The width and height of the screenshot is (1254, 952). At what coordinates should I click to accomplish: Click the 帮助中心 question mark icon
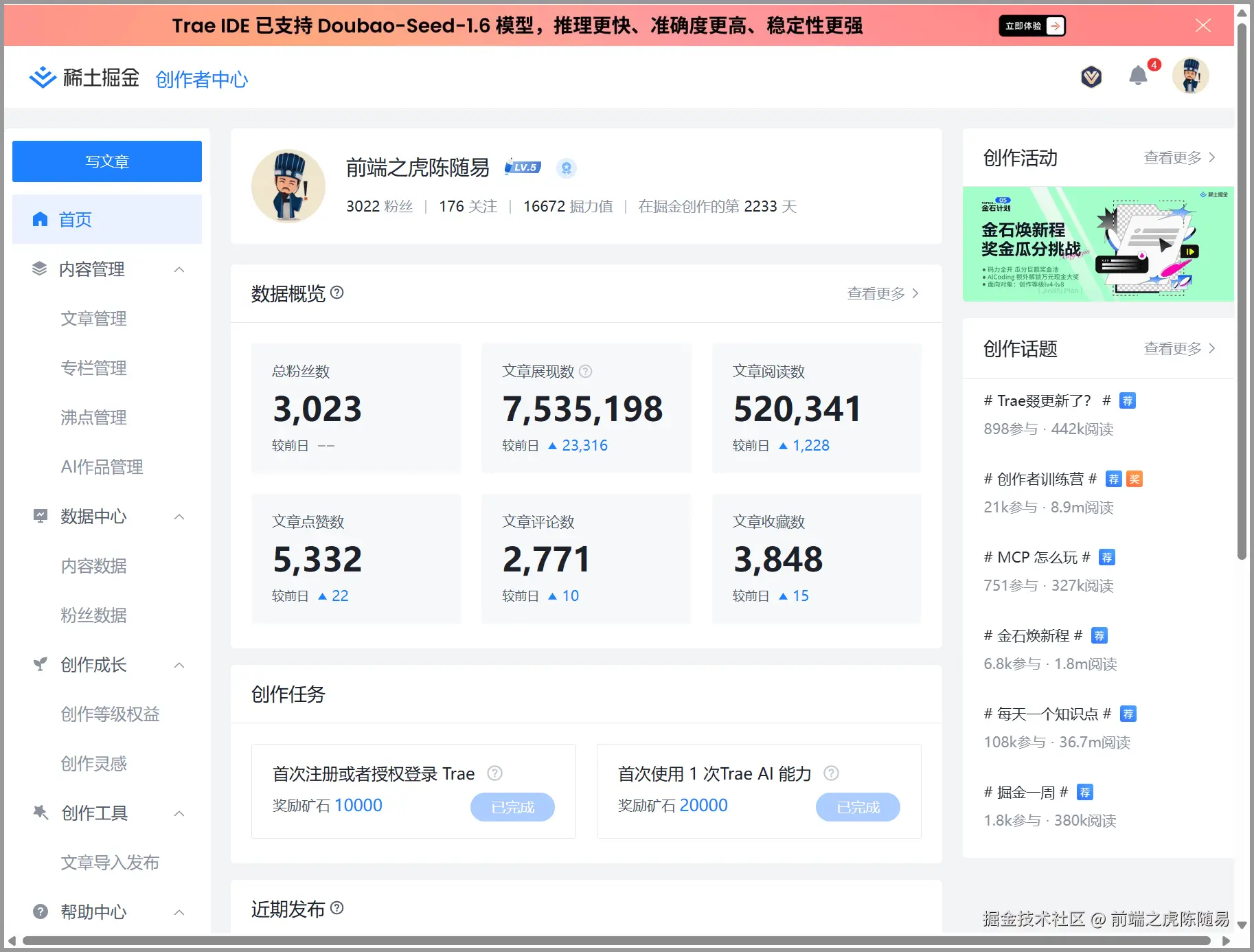41,911
